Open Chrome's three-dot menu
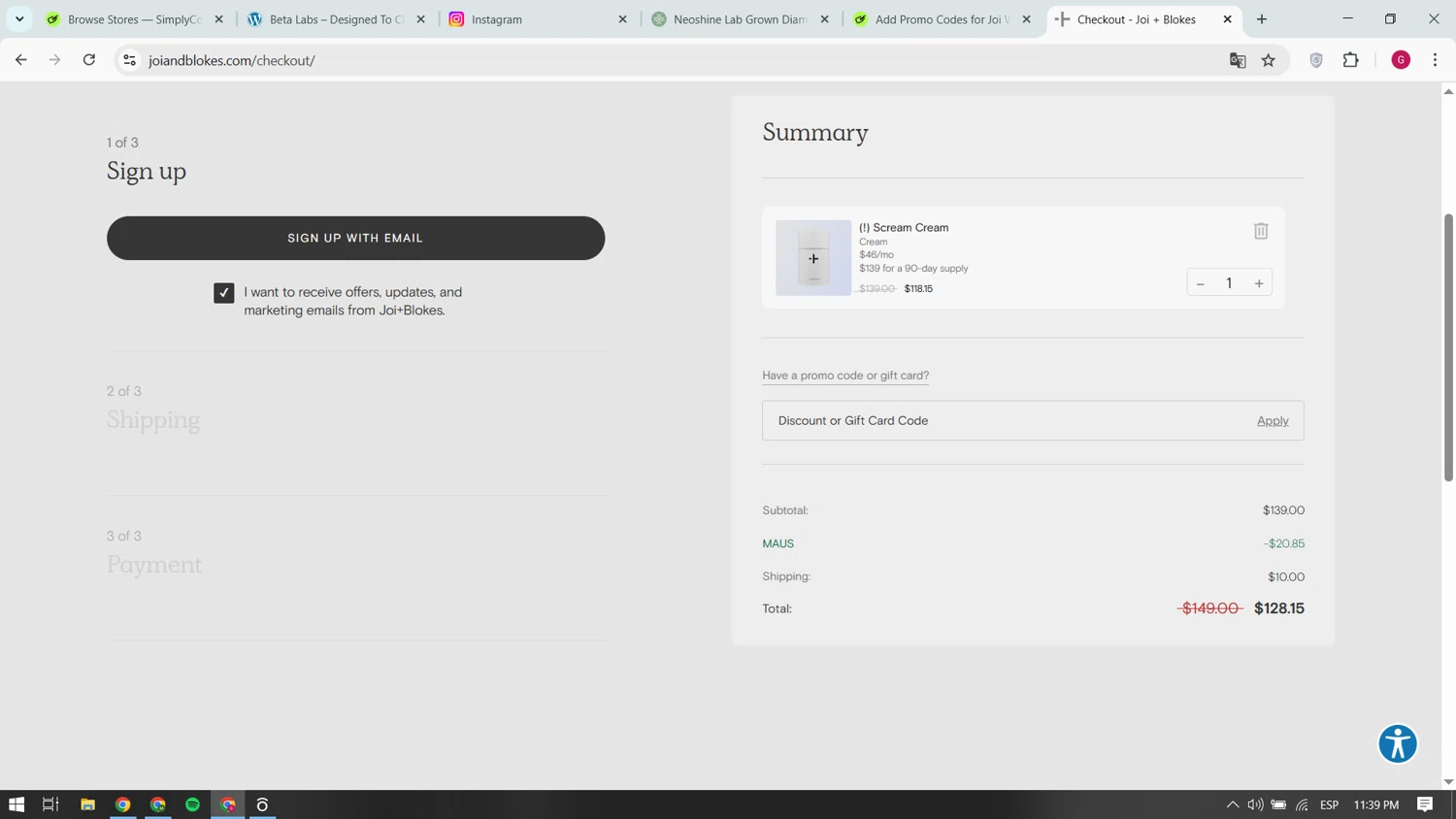 pyautogui.click(x=1435, y=60)
